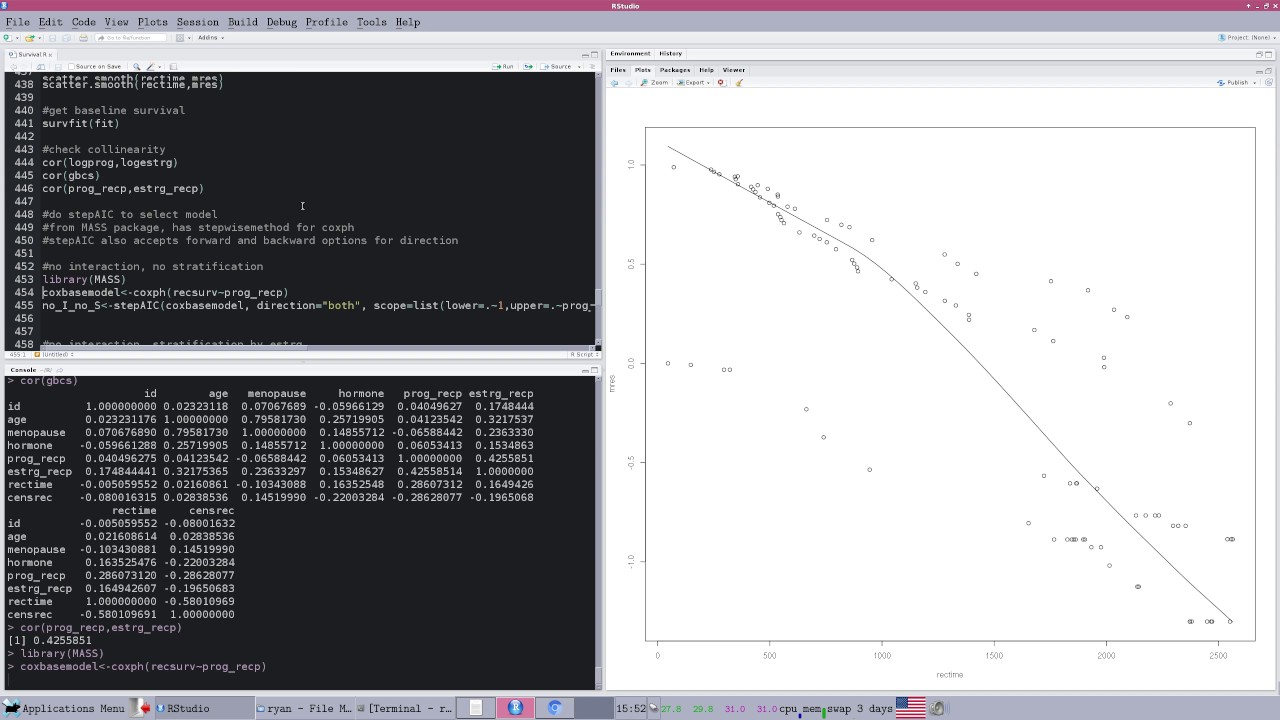Viewport: 1280px width, 720px height.
Task: Click editor back navigation arrow
Action: pos(13,66)
